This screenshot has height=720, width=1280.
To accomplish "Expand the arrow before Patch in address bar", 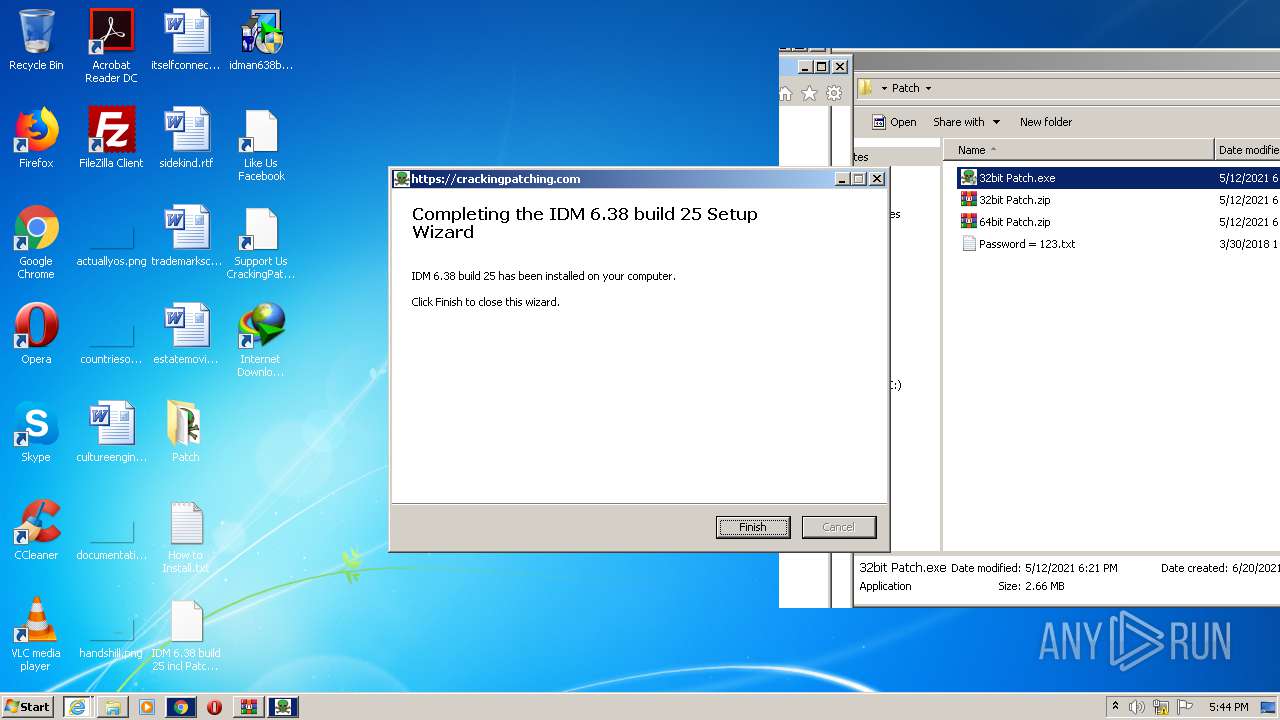I will click(884, 88).
